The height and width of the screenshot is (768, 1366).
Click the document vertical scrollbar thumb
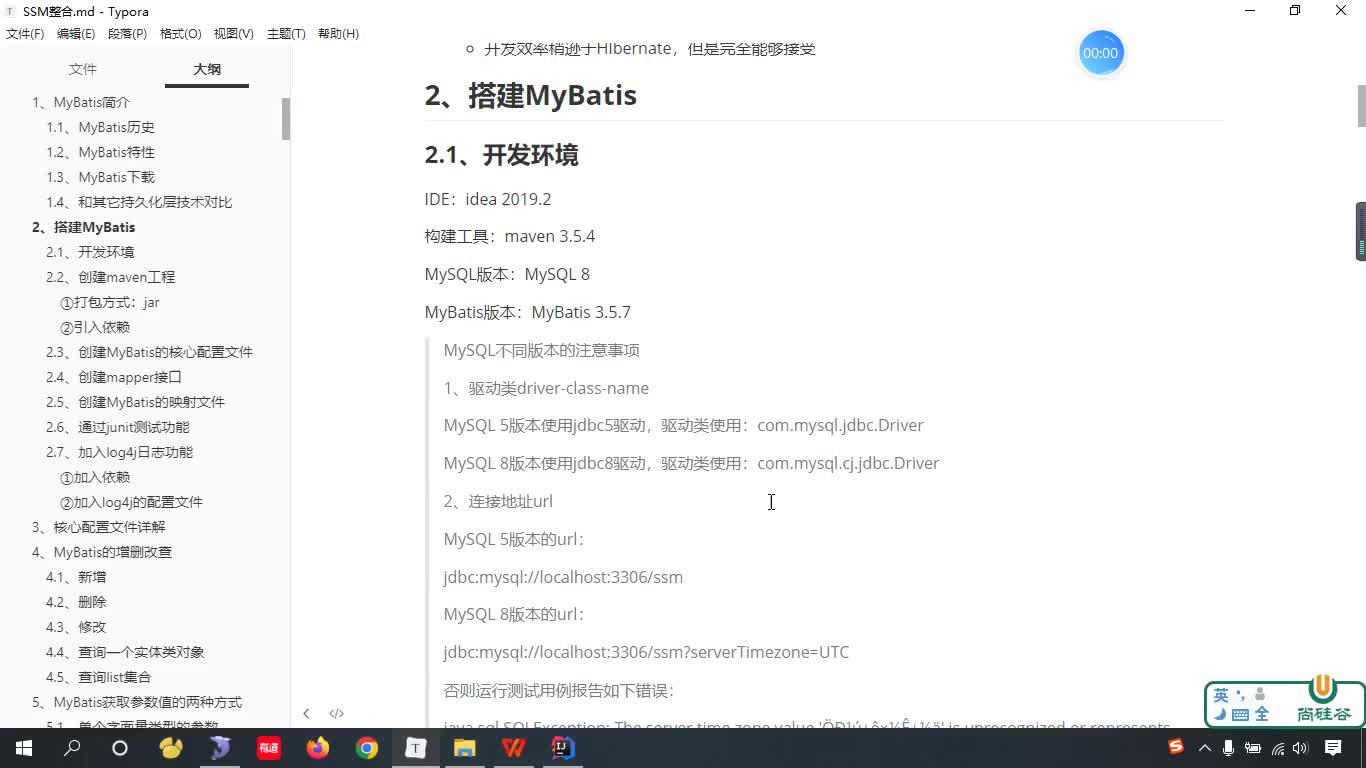click(1361, 106)
